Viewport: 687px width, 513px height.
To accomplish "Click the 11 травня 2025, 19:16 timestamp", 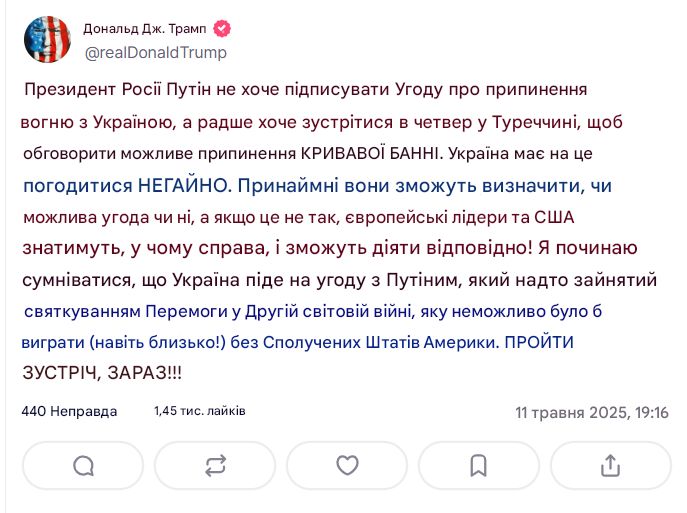I will [592, 412].
